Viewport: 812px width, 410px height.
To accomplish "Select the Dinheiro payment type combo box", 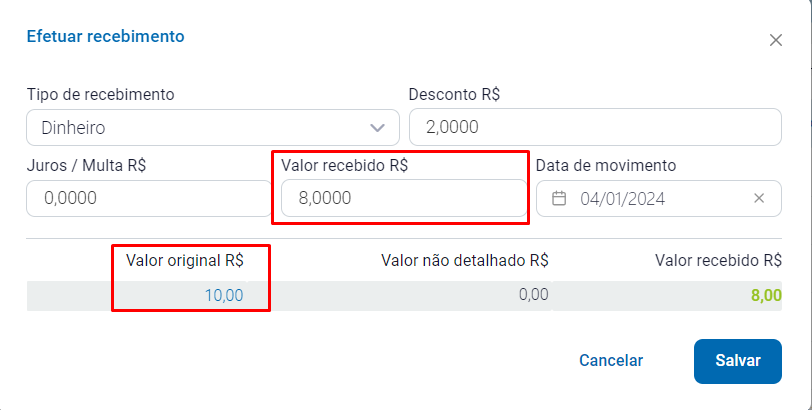I will point(200,128).
